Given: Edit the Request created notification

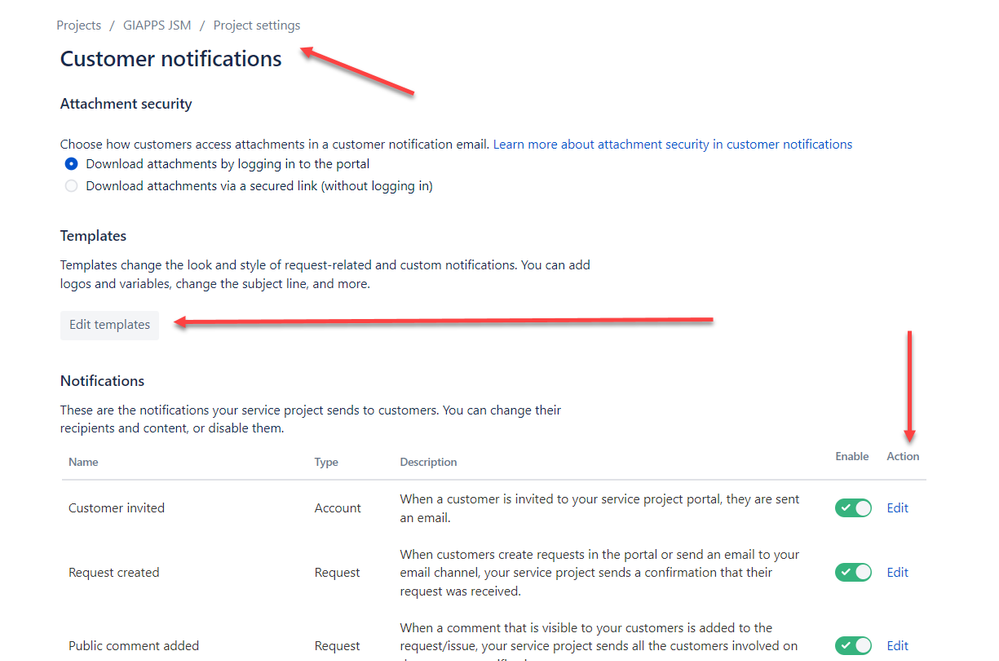Looking at the screenshot, I should pyautogui.click(x=897, y=572).
